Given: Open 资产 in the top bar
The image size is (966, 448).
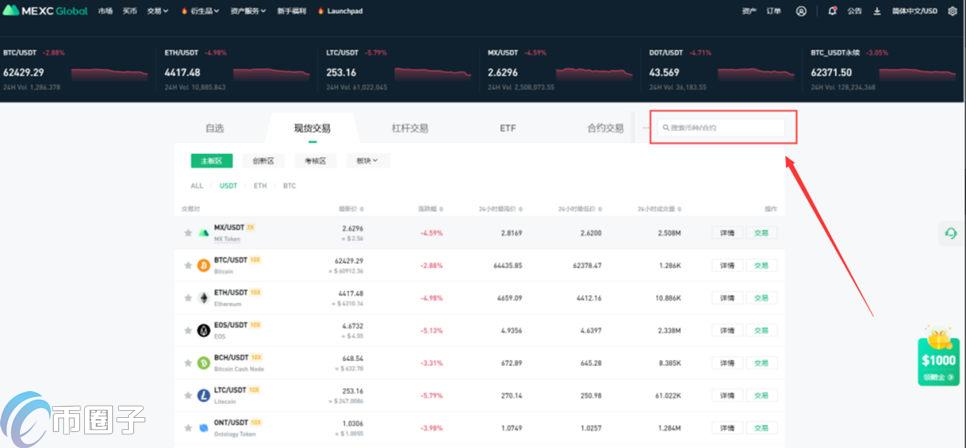Looking at the screenshot, I should pyautogui.click(x=749, y=11).
